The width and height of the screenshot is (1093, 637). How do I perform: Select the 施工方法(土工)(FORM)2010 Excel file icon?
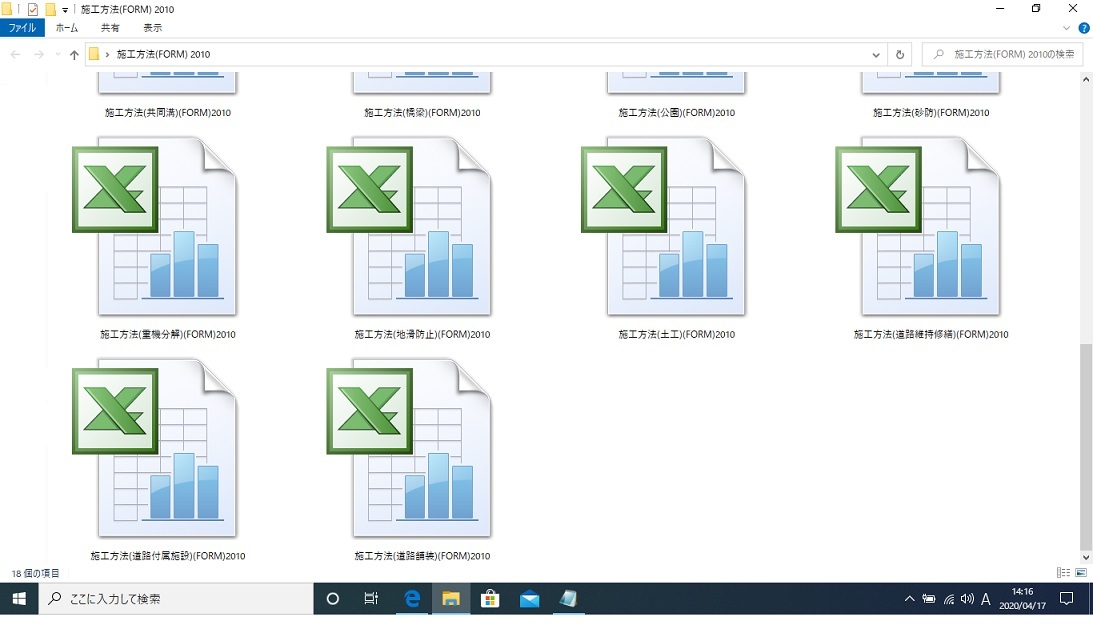[x=664, y=227]
